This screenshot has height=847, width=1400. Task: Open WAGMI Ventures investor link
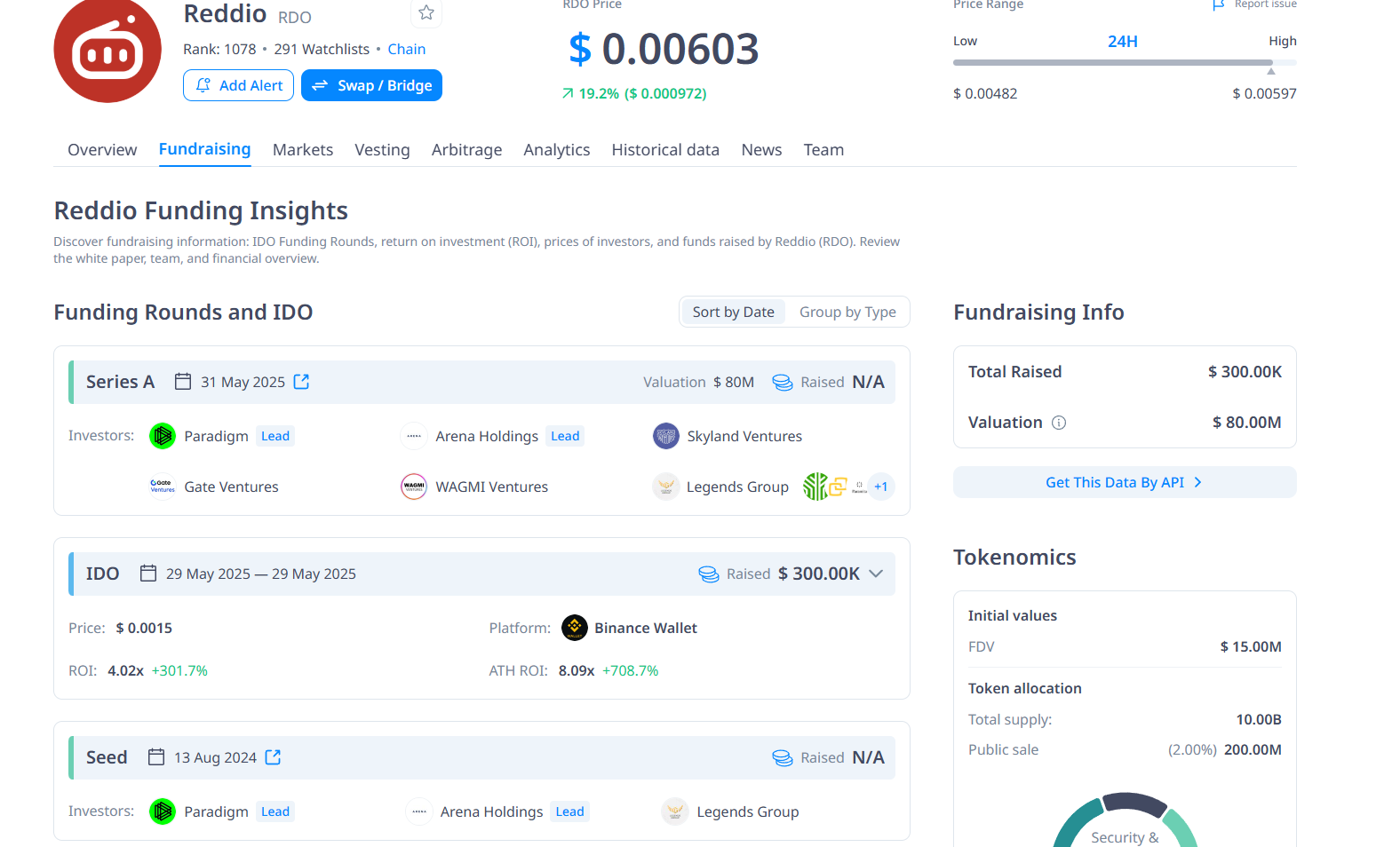(492, 487)
